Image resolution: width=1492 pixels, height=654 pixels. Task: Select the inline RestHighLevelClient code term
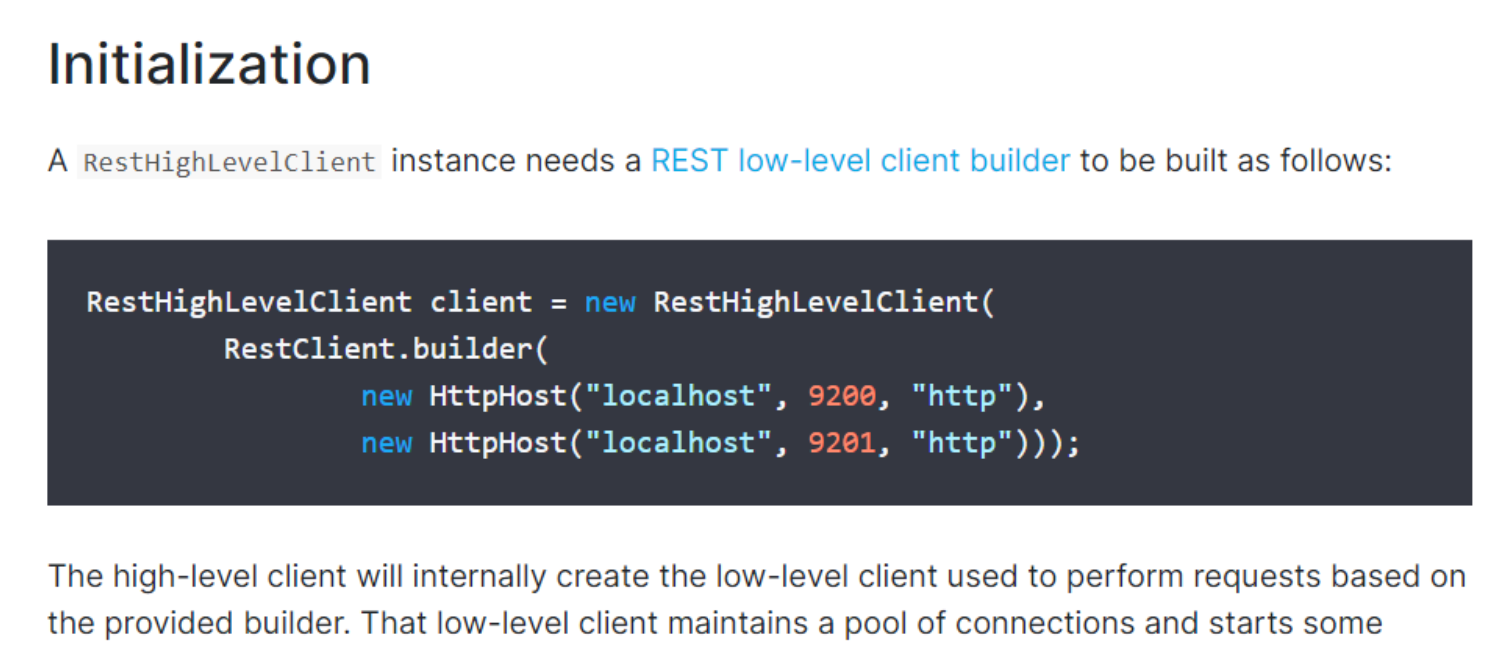coord(229,162)
